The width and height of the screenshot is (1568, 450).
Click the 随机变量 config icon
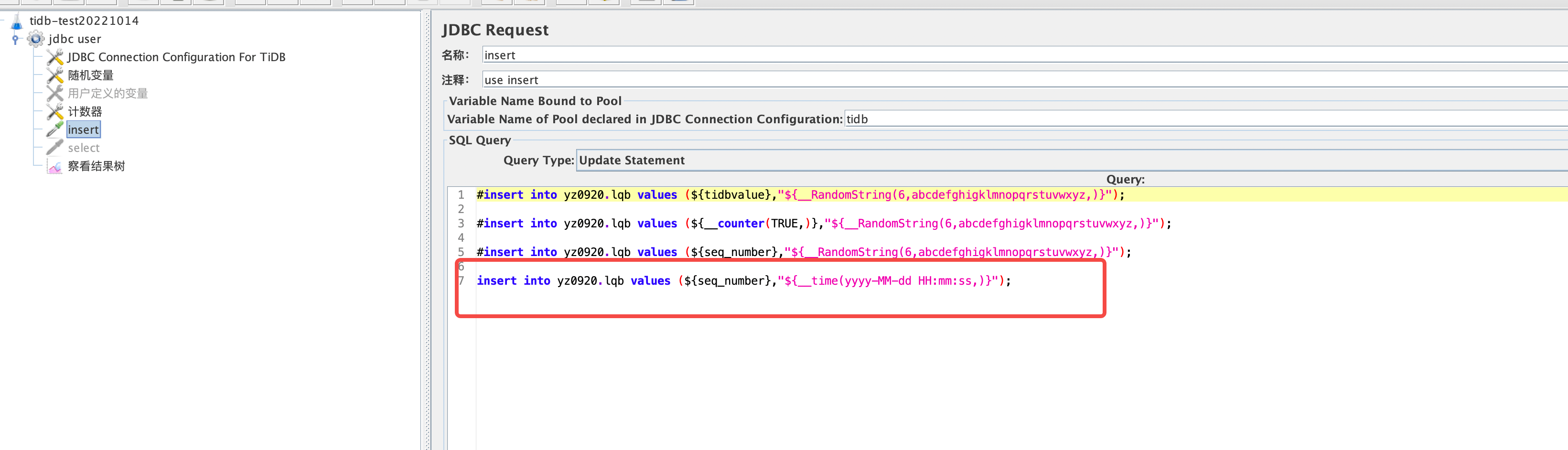point(55,75)
